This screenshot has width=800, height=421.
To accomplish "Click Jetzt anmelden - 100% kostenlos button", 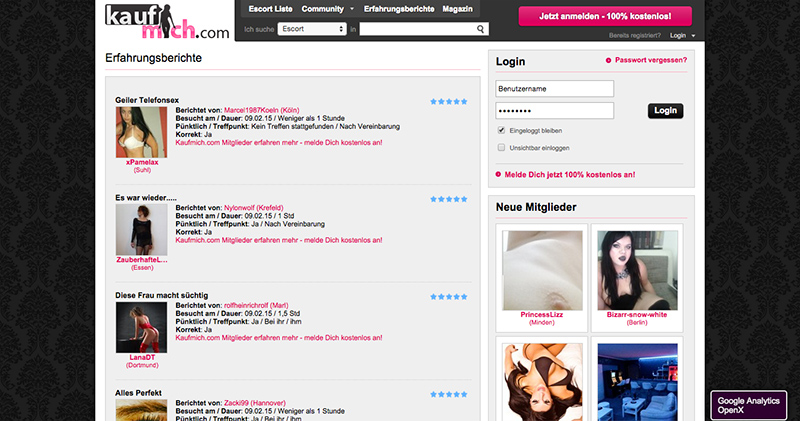I will click(605, 16).
